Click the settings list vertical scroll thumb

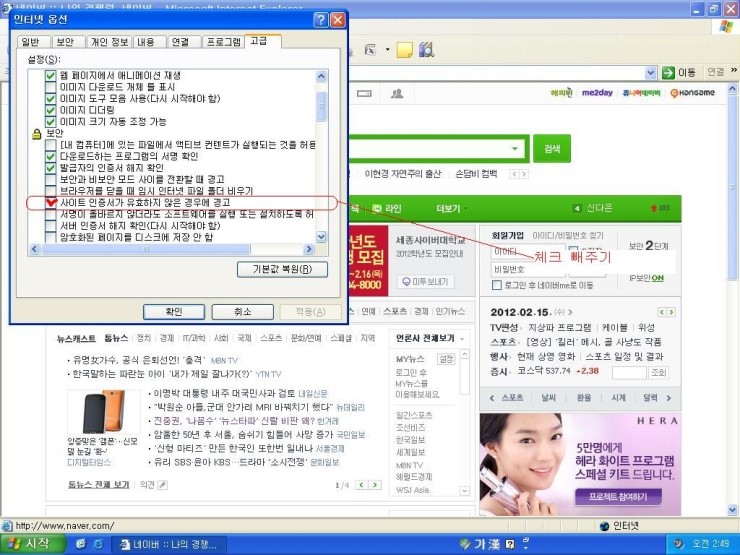point(321,107)
